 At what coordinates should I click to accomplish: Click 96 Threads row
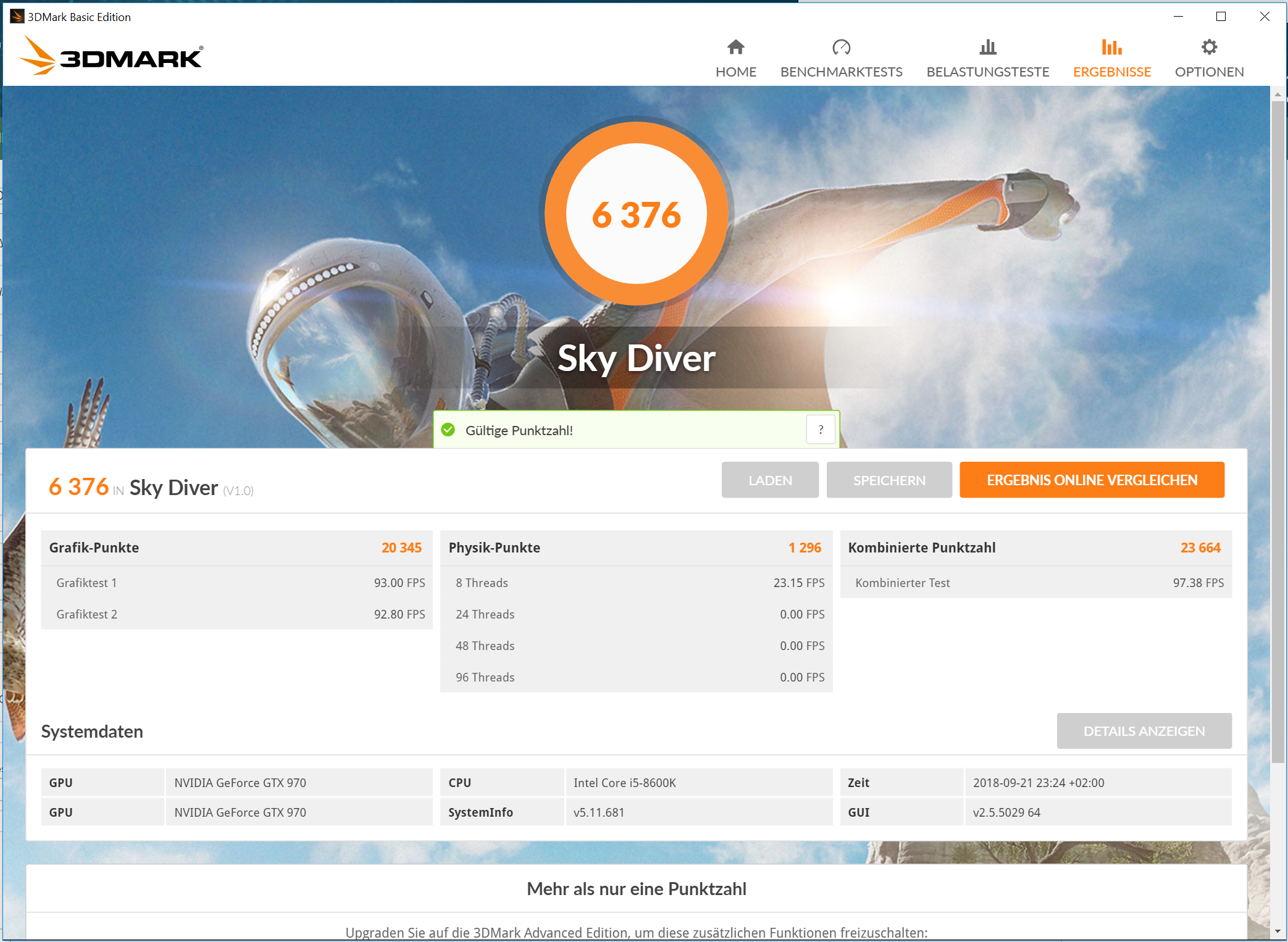636,677
